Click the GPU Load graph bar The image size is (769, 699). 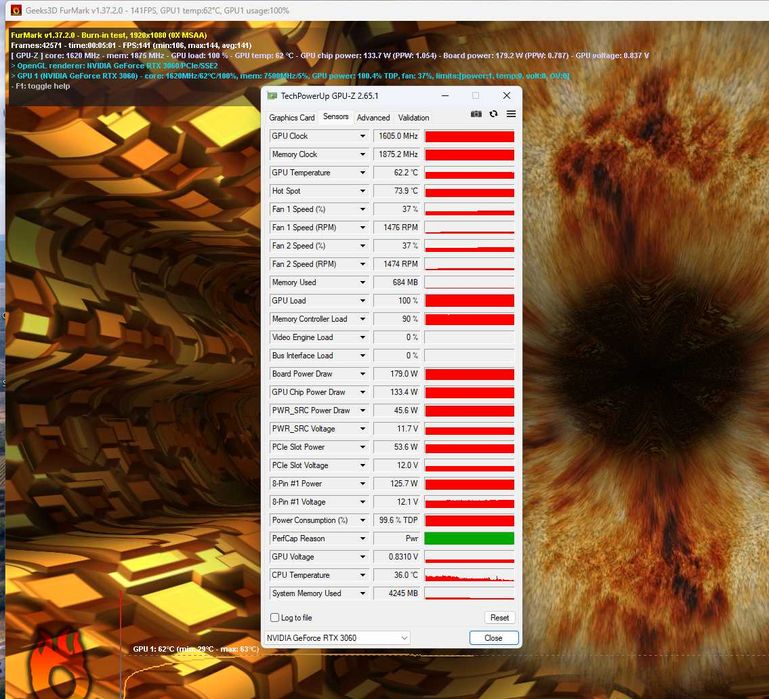(469, 301)
